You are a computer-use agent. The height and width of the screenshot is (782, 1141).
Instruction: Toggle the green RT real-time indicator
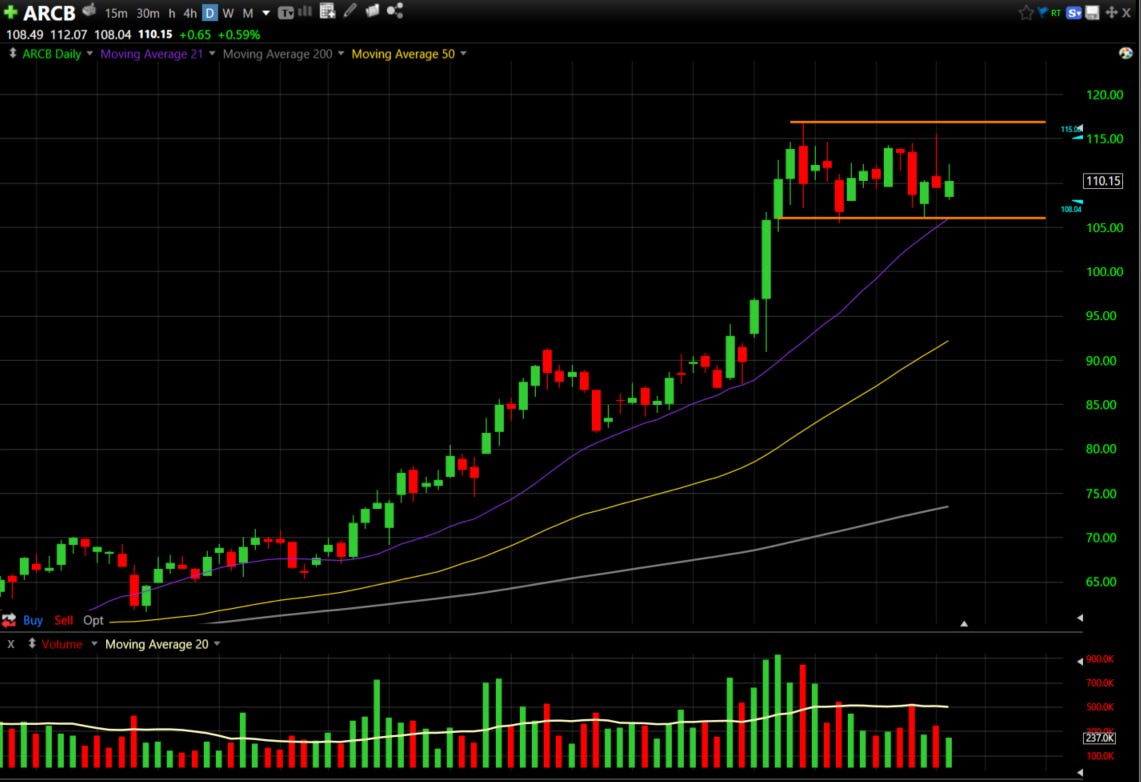1056,13
